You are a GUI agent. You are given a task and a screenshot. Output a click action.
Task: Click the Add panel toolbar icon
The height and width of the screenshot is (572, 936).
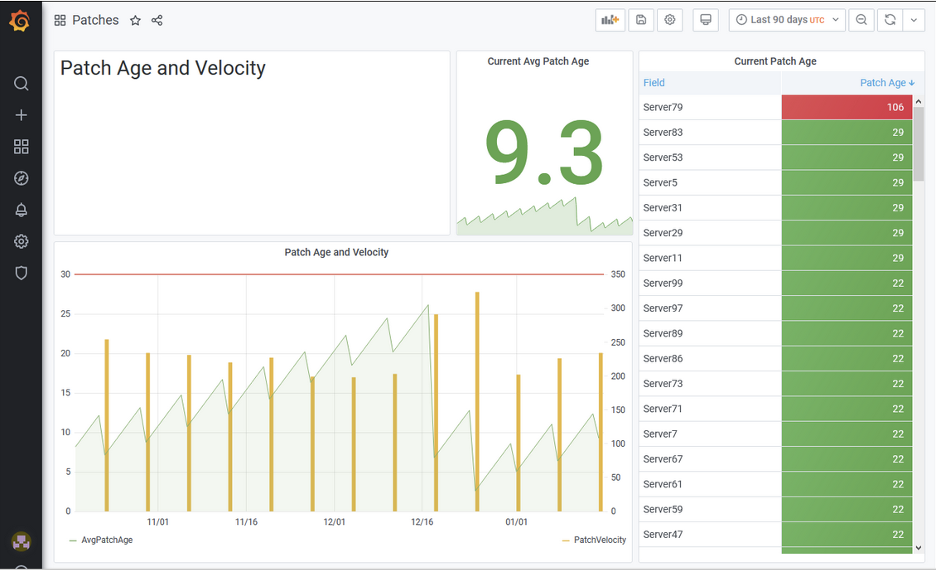(x=610, y=20)
